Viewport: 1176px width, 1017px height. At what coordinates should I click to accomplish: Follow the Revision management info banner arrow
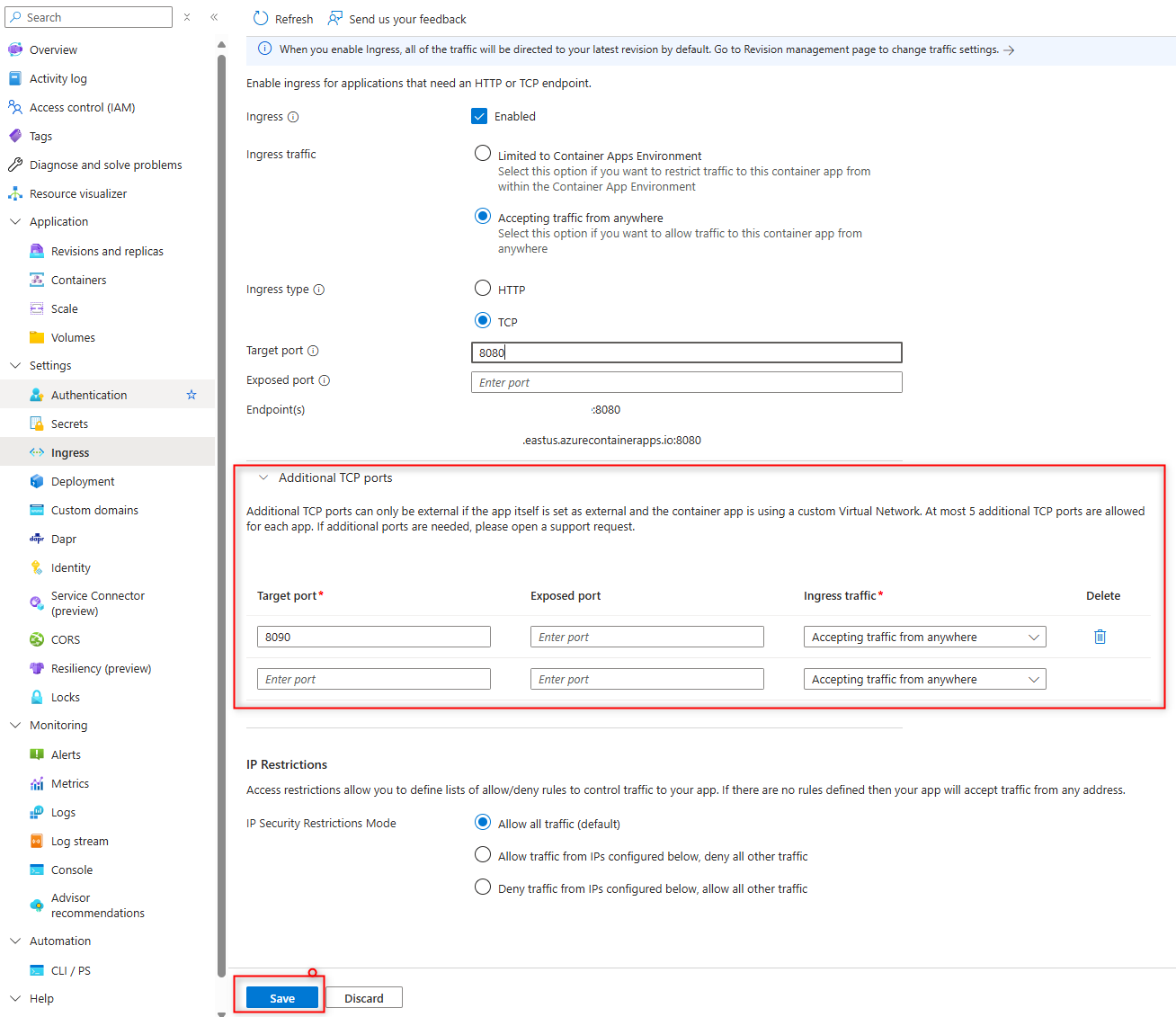coord(1009,50)
